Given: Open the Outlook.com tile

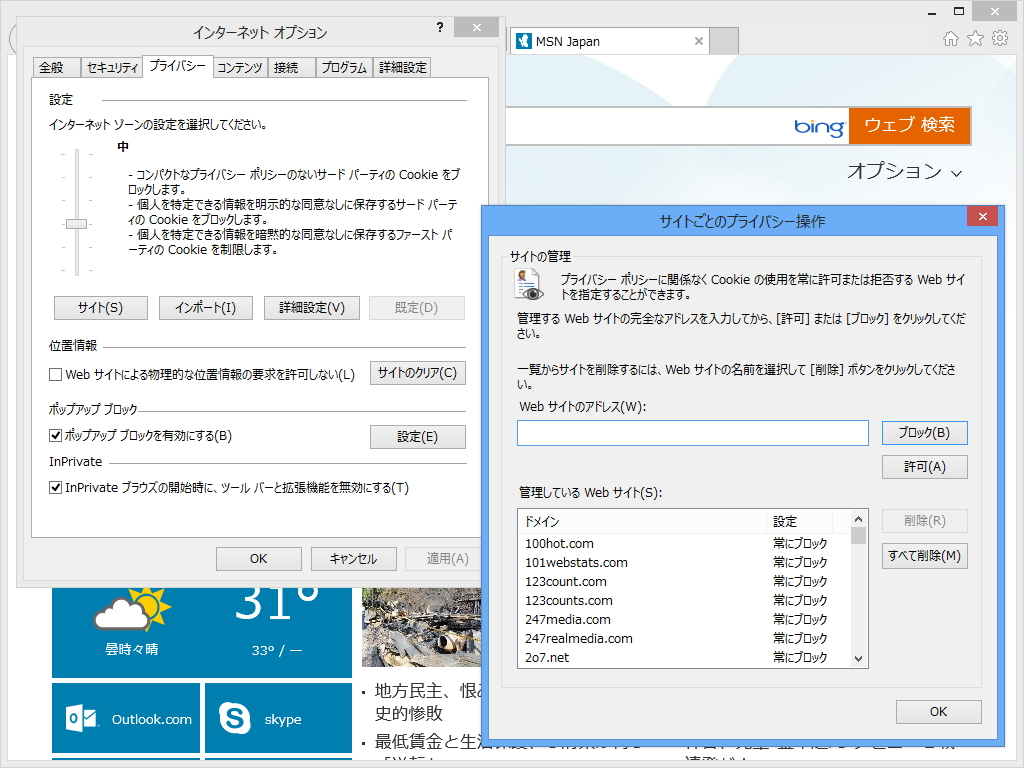Looking at the screenshot, I should 126,719.
